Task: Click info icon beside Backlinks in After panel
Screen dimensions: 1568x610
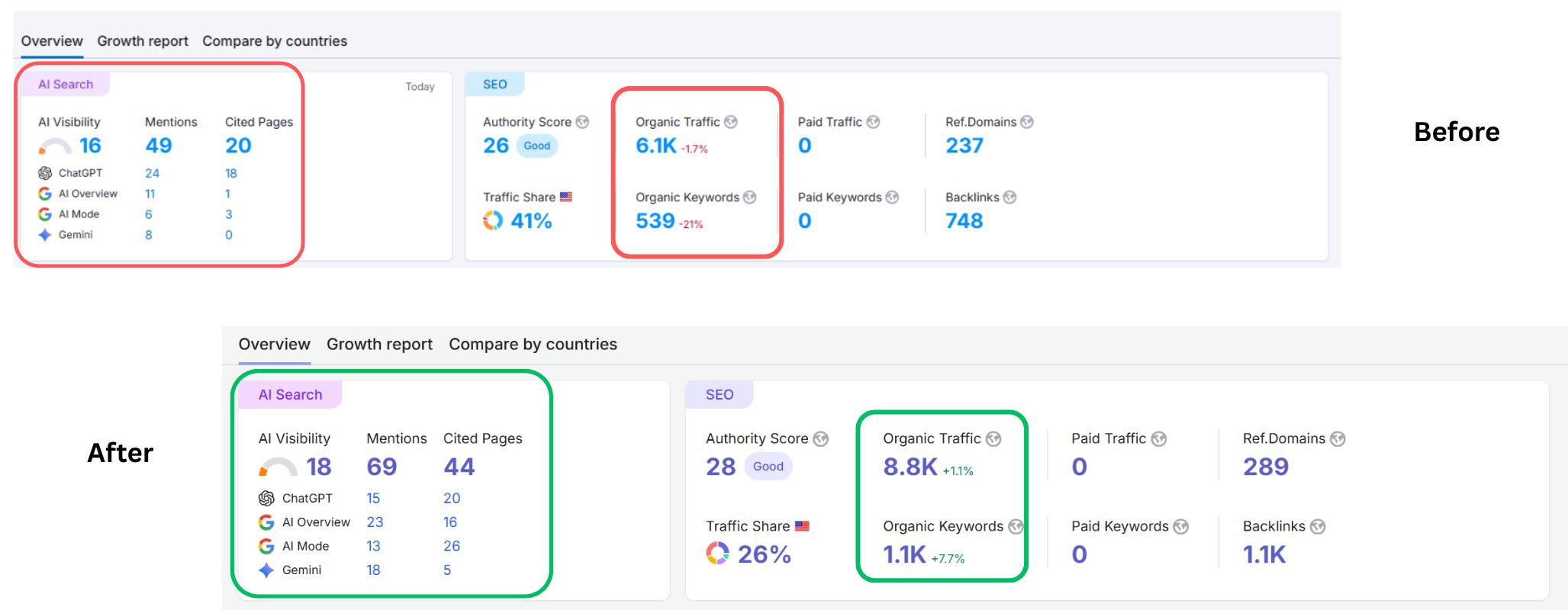Action: coord(1318,527)
